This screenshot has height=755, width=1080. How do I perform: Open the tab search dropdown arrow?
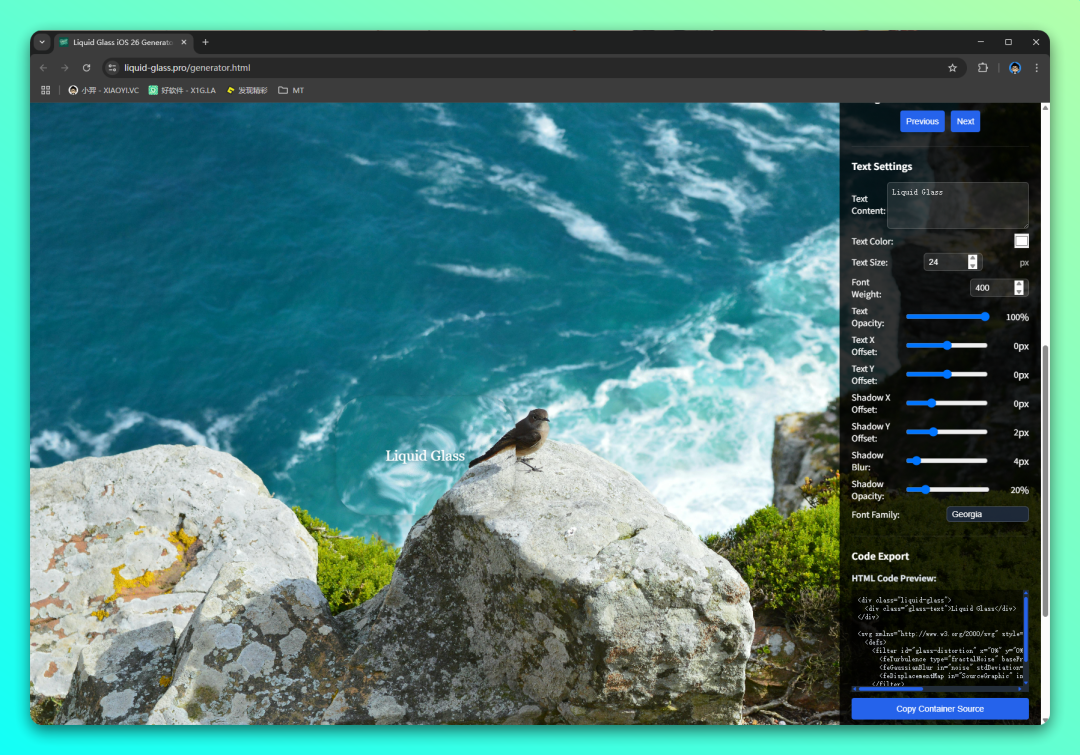[x=42, y=42]
